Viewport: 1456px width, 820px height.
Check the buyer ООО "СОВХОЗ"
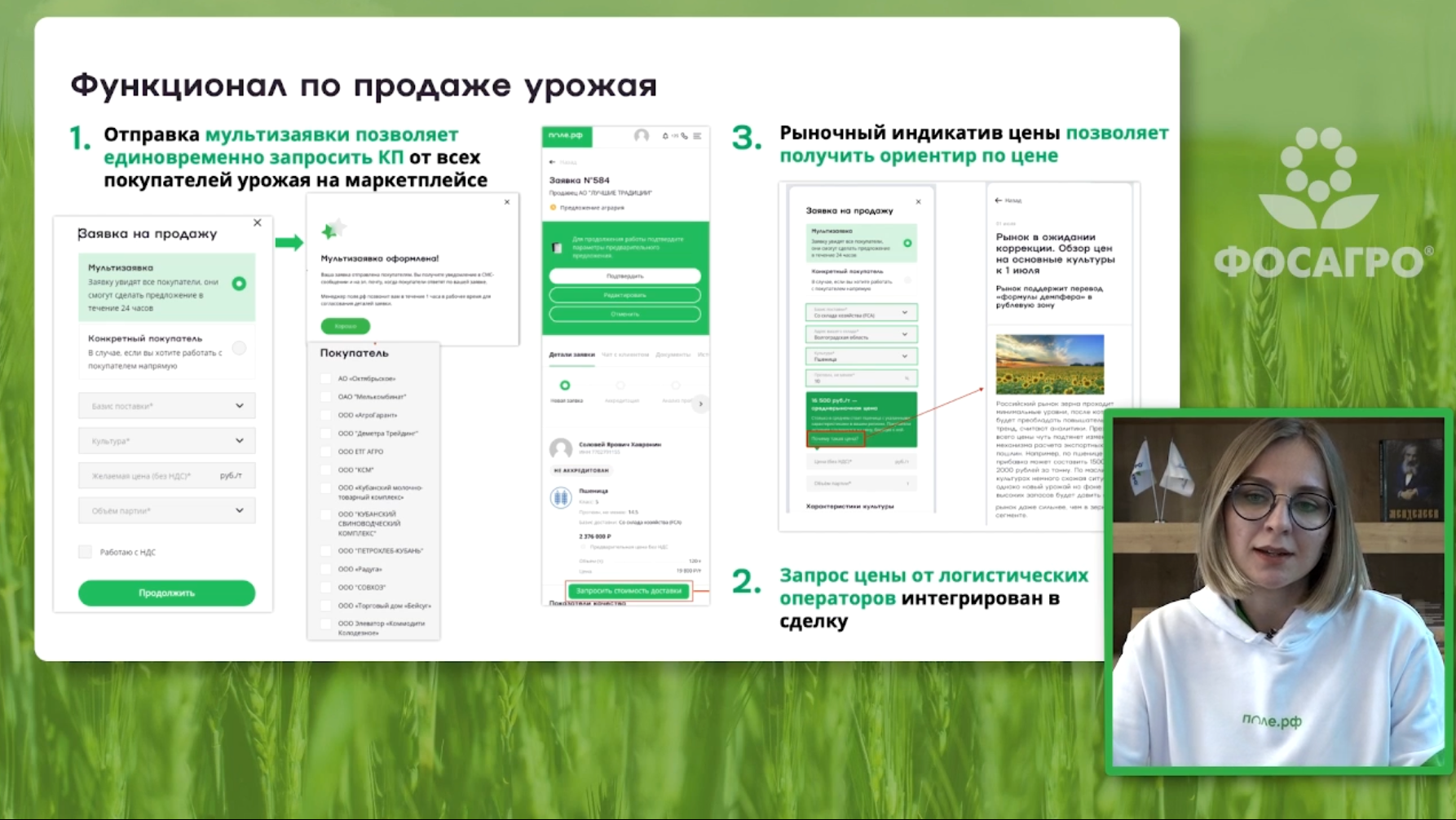[326, 587]
